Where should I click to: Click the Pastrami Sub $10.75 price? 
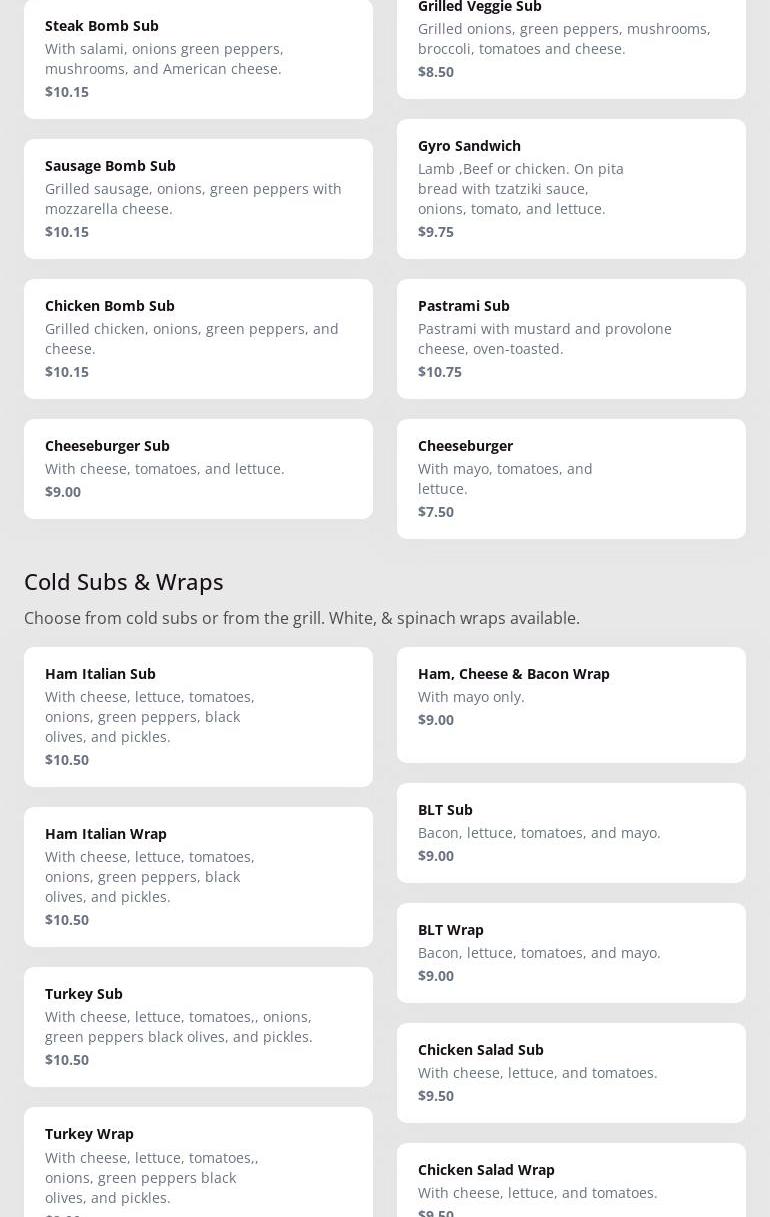[440, 372]
